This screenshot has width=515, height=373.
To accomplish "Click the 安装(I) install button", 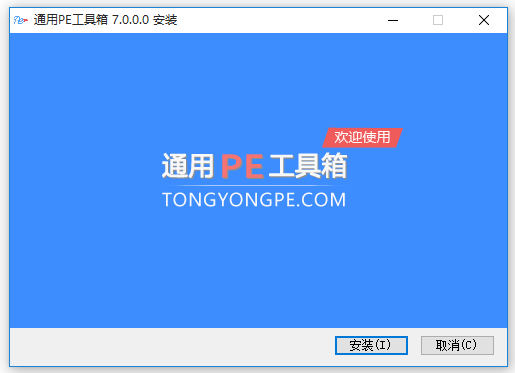I will point(371,345).
